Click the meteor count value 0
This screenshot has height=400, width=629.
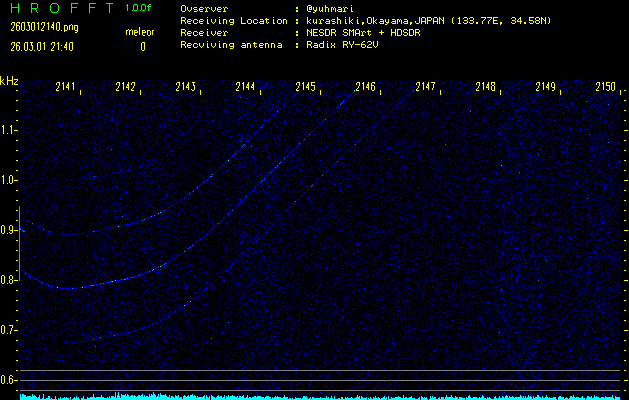[x=142, y=46]
